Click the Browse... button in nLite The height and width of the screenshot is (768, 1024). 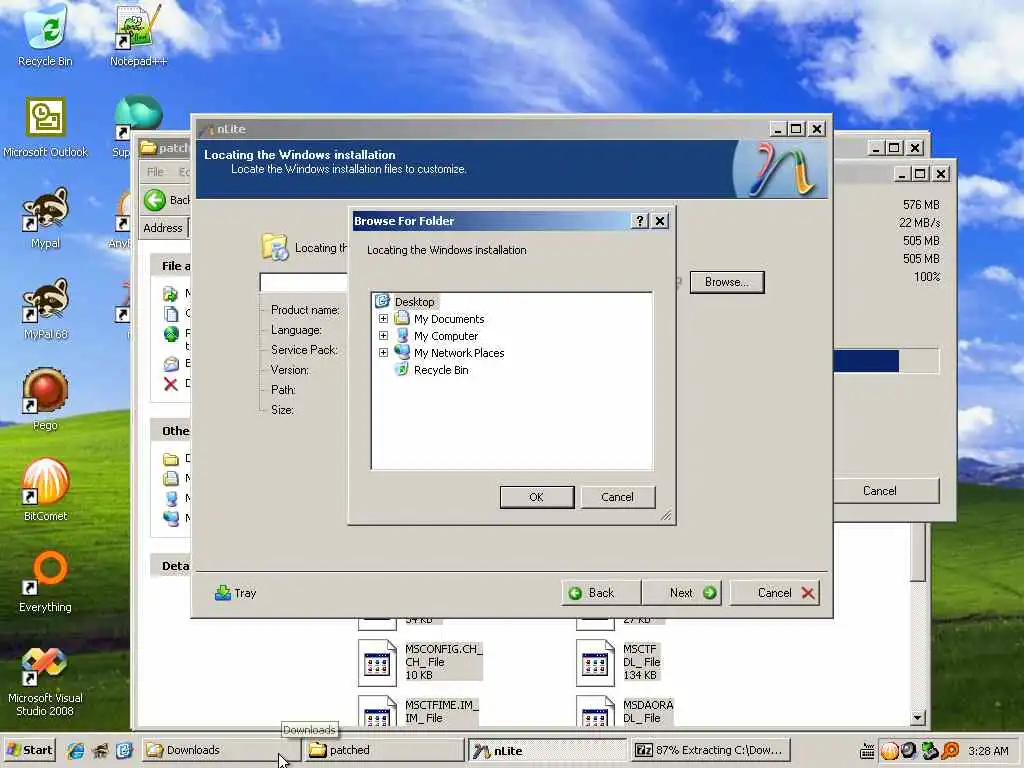[x=727, y=282]
